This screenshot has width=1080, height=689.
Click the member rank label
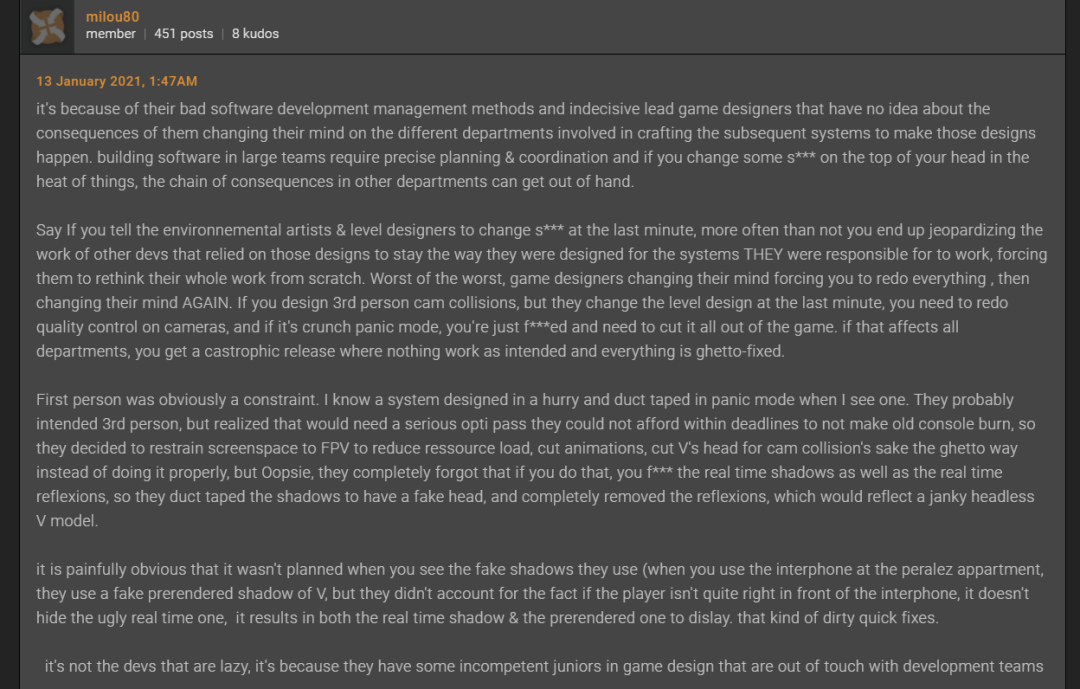[x=110, y=34]
